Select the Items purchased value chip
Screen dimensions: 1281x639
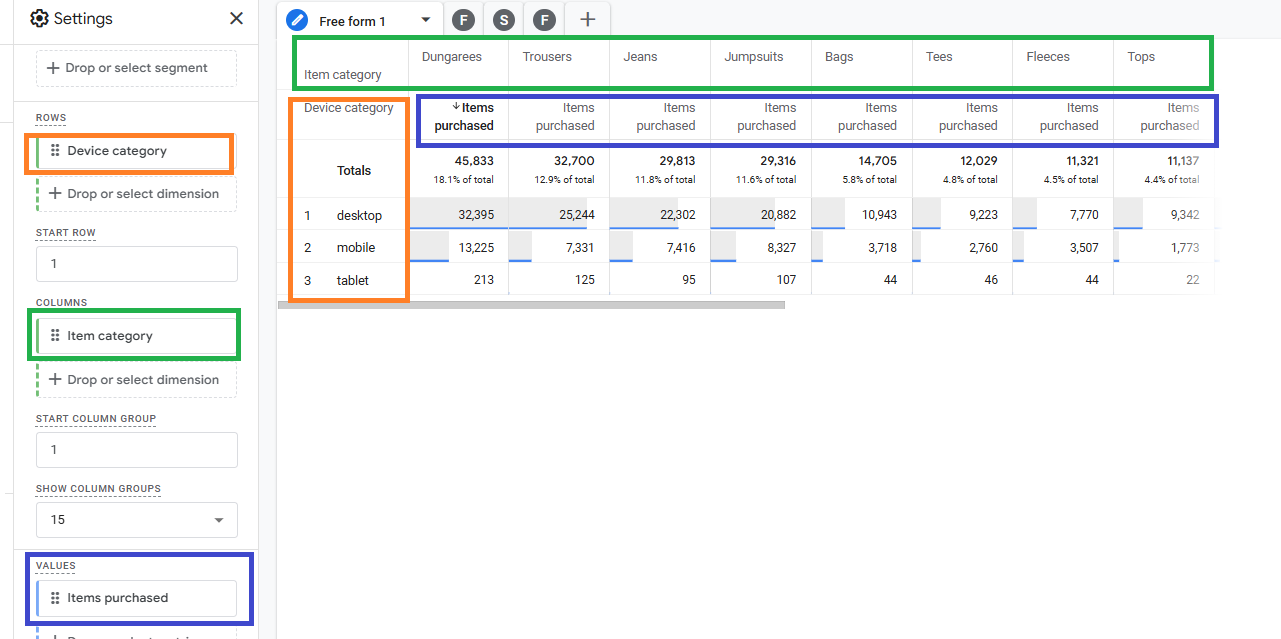coord(137,598)
